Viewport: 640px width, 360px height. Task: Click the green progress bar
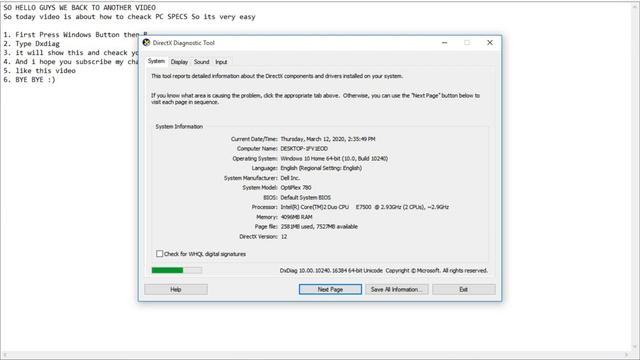[176, 270]
